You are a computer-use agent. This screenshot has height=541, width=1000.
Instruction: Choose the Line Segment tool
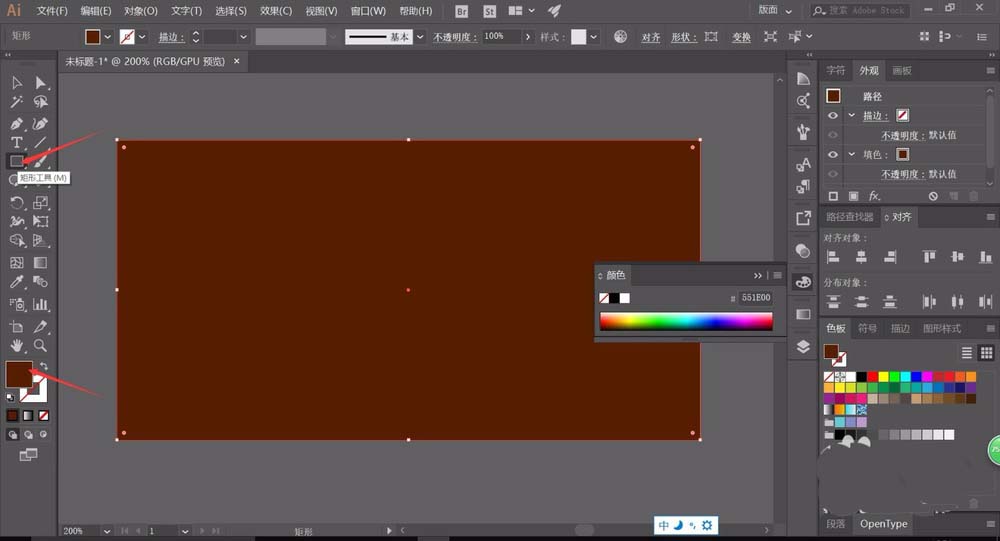[x=40, y=142]
